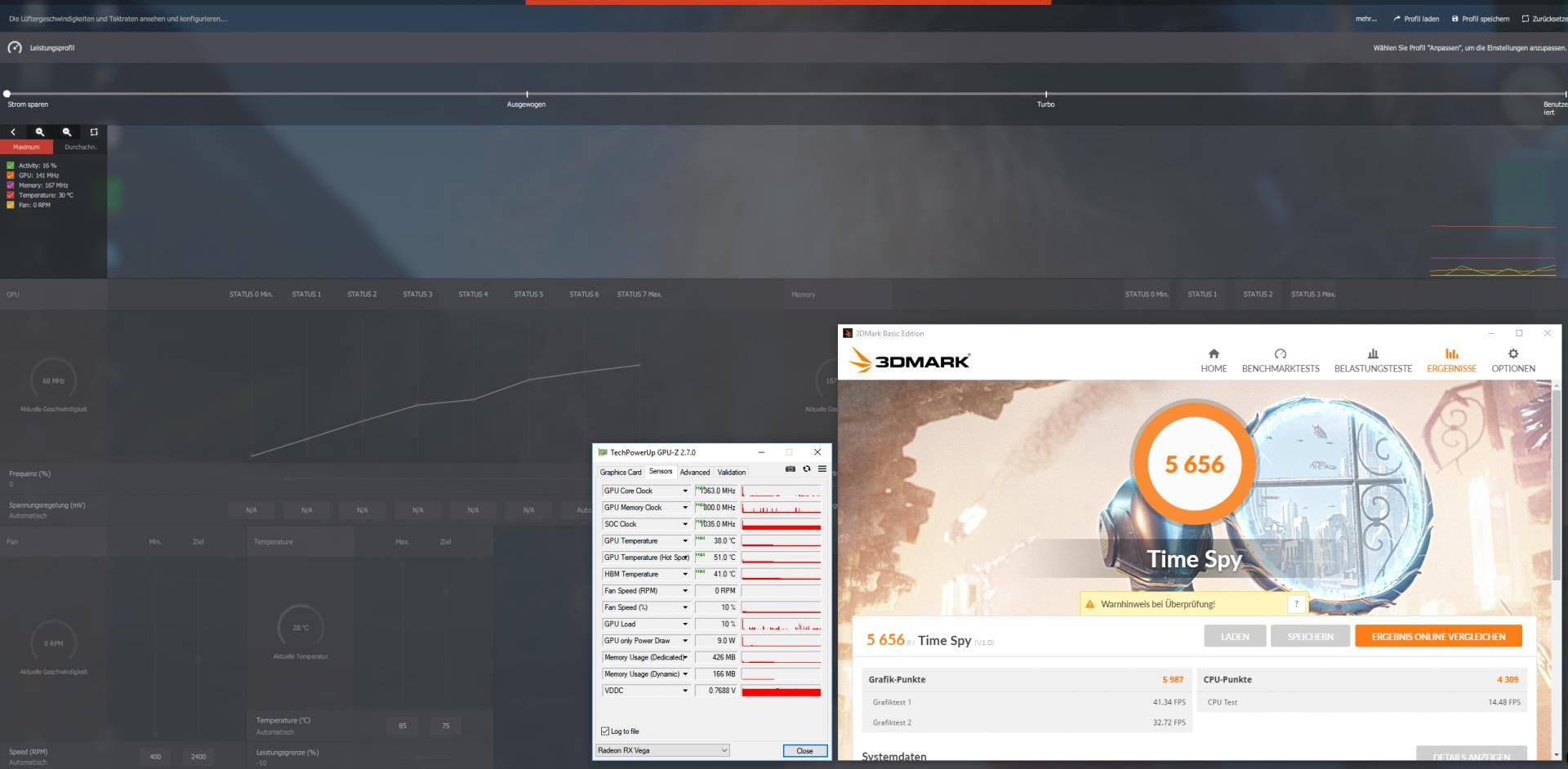Toggle the Temperature graph checkbox

click(x=11, y=195)
